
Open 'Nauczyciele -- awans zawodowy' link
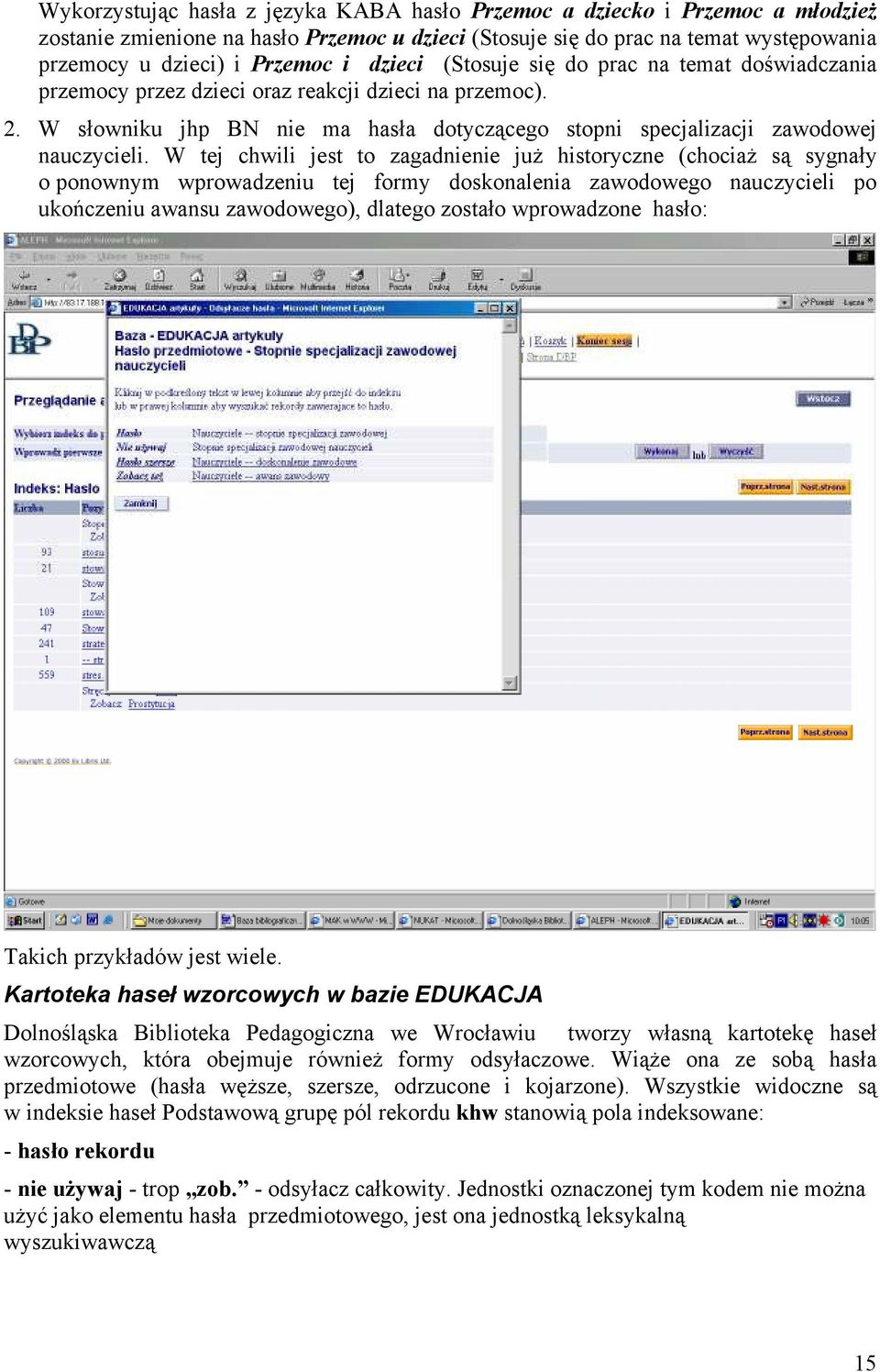[260, 476]
